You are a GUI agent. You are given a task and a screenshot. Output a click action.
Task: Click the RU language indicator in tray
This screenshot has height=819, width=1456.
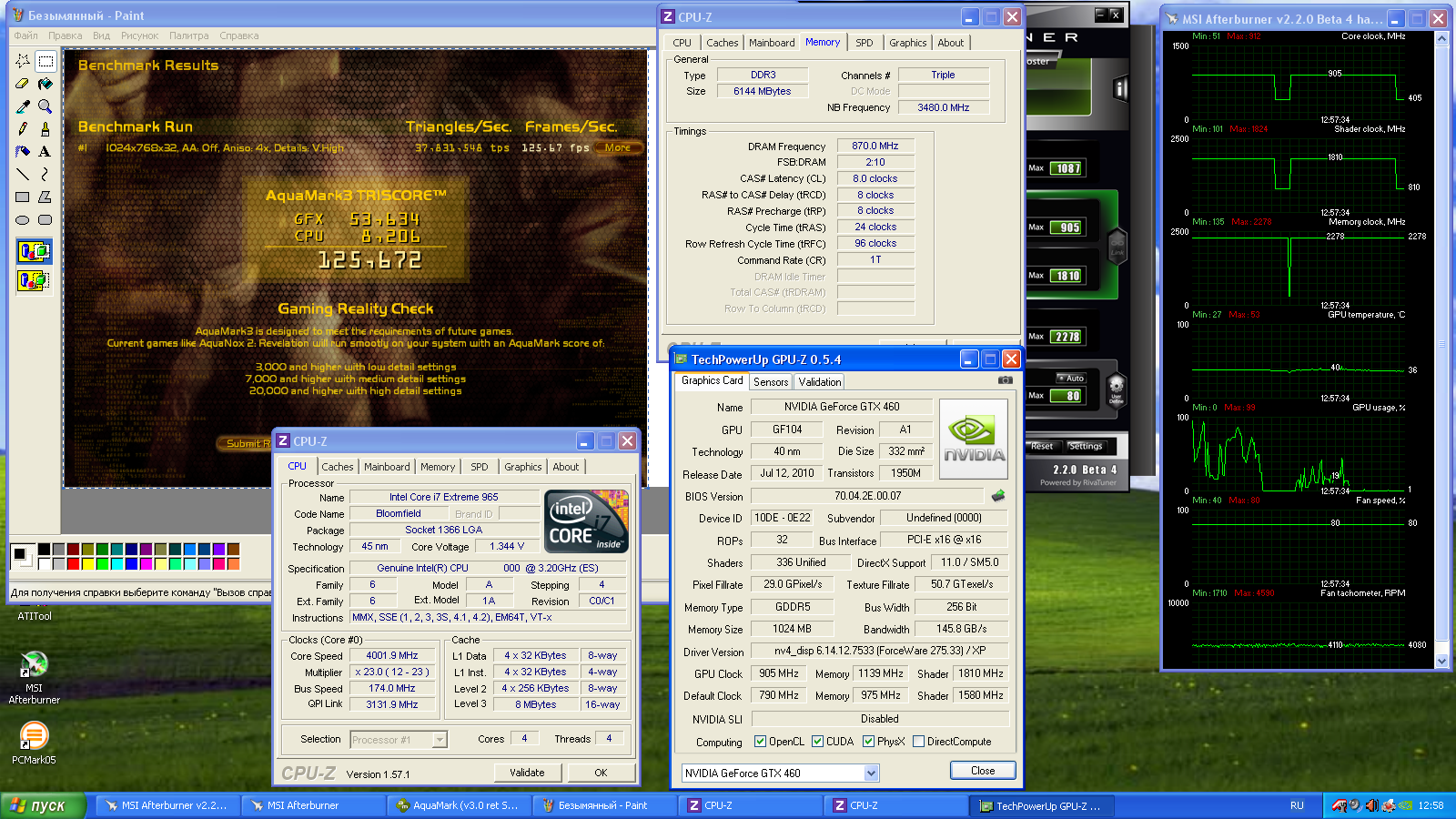tap(1297, 805)
